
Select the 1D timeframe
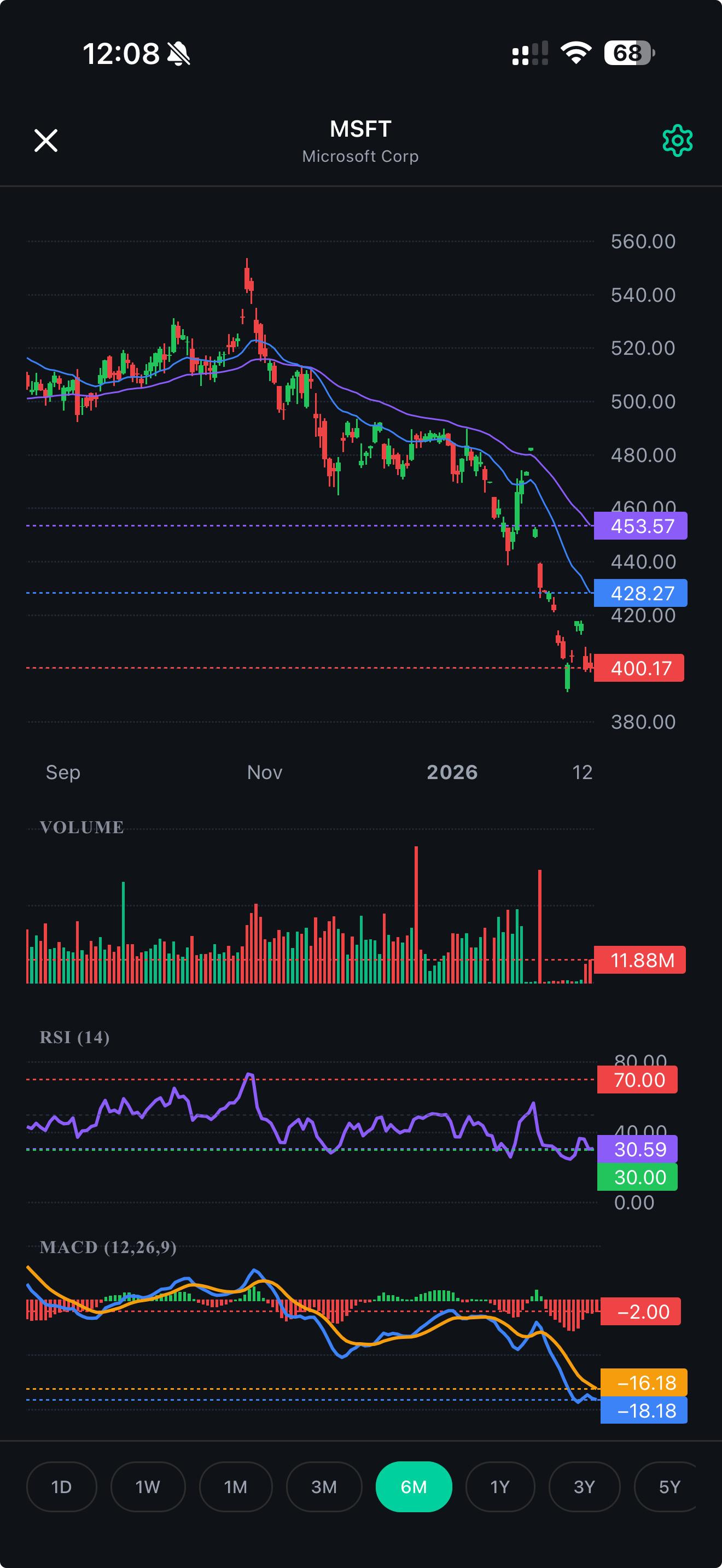(61, 1487)
